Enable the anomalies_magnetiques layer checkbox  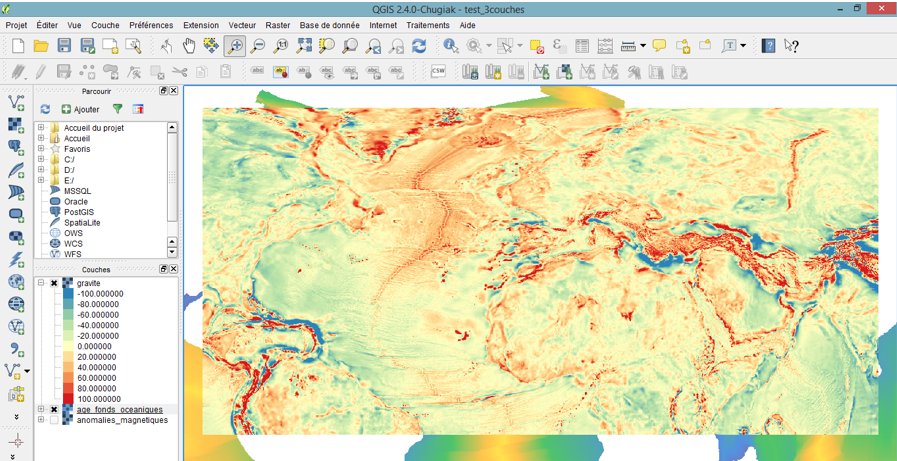click(x=54, y=420)
